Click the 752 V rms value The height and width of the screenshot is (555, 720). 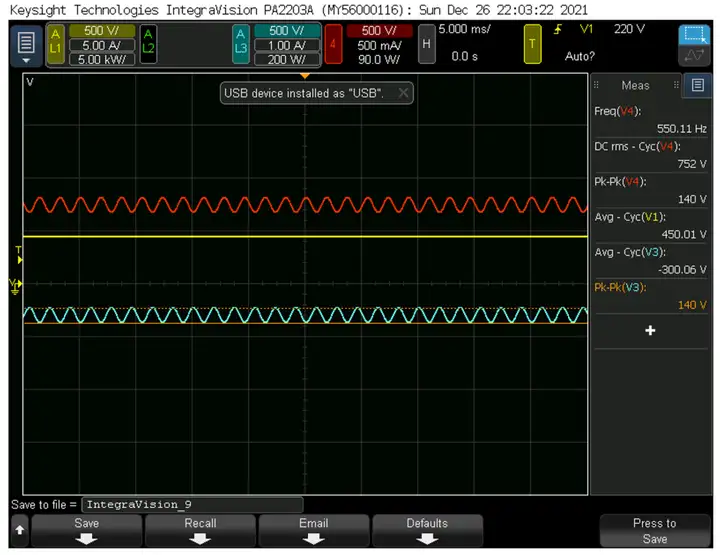(692, 164)
